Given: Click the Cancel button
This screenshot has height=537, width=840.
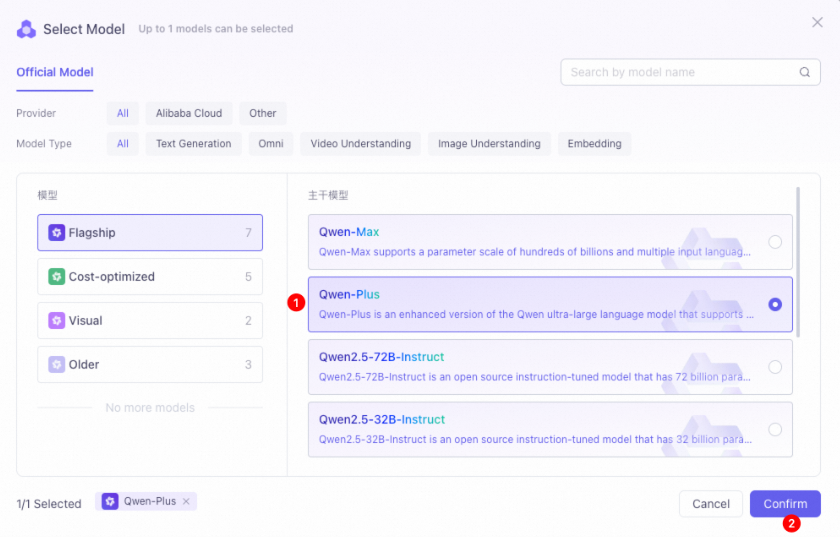Looking at the screenshot, I should click(x=710, y=504).
